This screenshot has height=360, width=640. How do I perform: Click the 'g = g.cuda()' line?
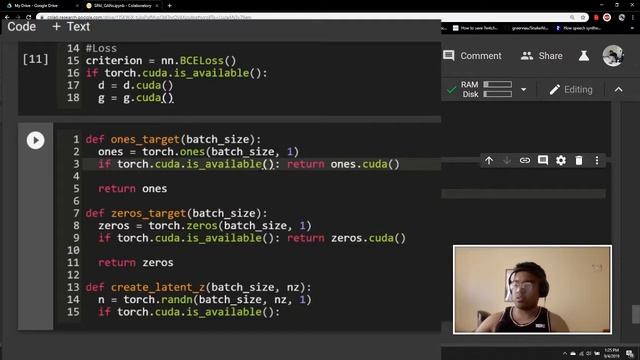(x=136, y=98)
